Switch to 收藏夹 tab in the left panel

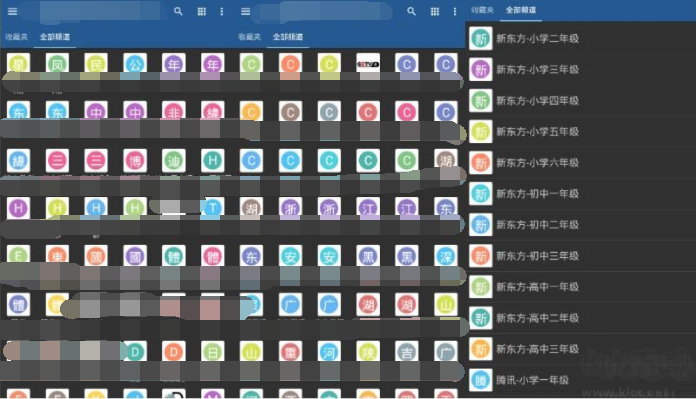pyautogui.click(x=16, y=37)
